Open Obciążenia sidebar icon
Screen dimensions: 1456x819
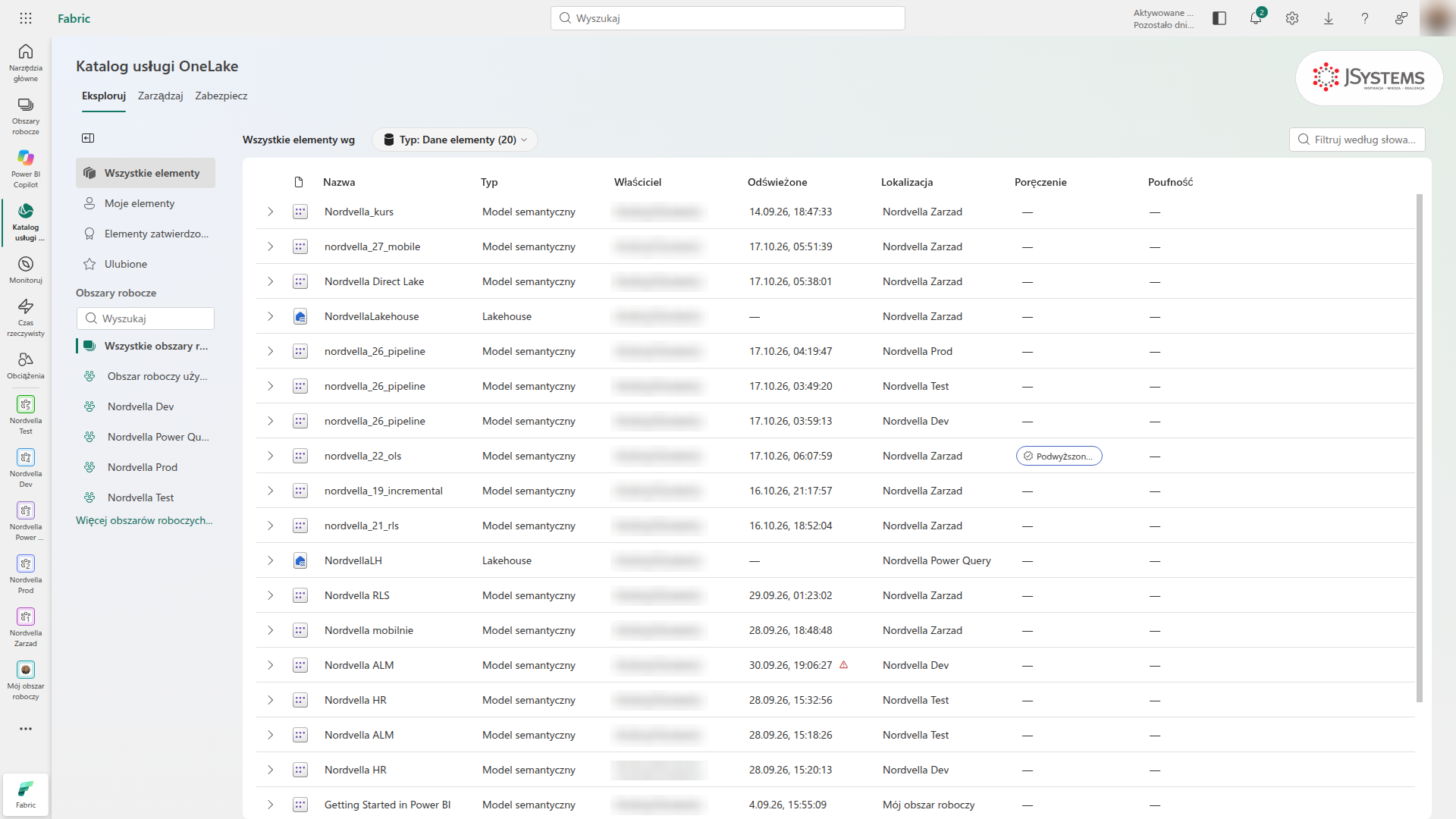26,366
